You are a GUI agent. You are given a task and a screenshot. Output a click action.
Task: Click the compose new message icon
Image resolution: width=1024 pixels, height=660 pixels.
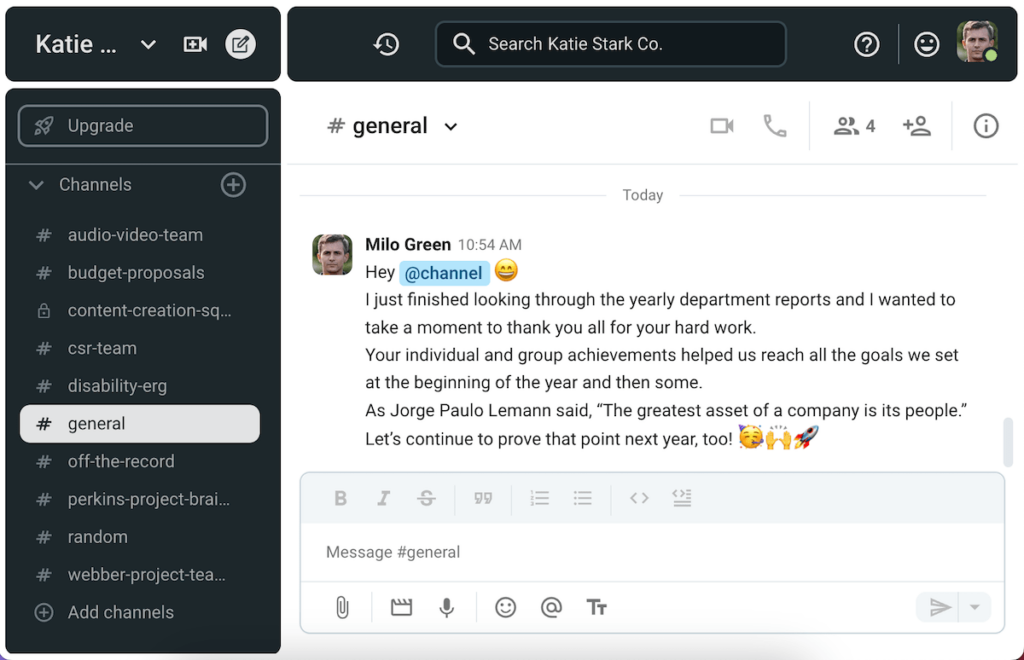[240, 44]
